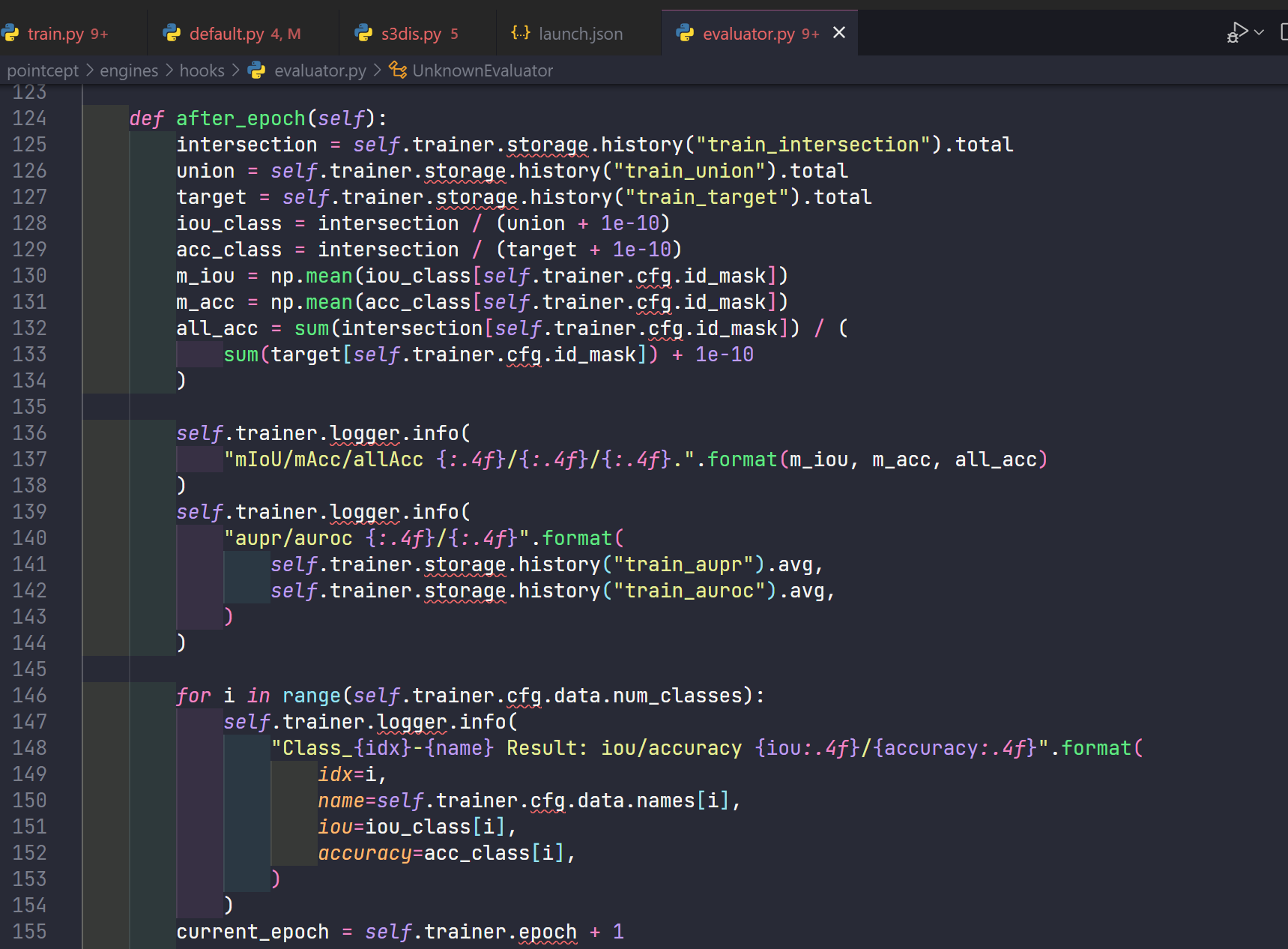The height and width of the screenshot is (949, 1288).
Task: Click the Python icon in the breadcrumb
Action: coord(256,70)
